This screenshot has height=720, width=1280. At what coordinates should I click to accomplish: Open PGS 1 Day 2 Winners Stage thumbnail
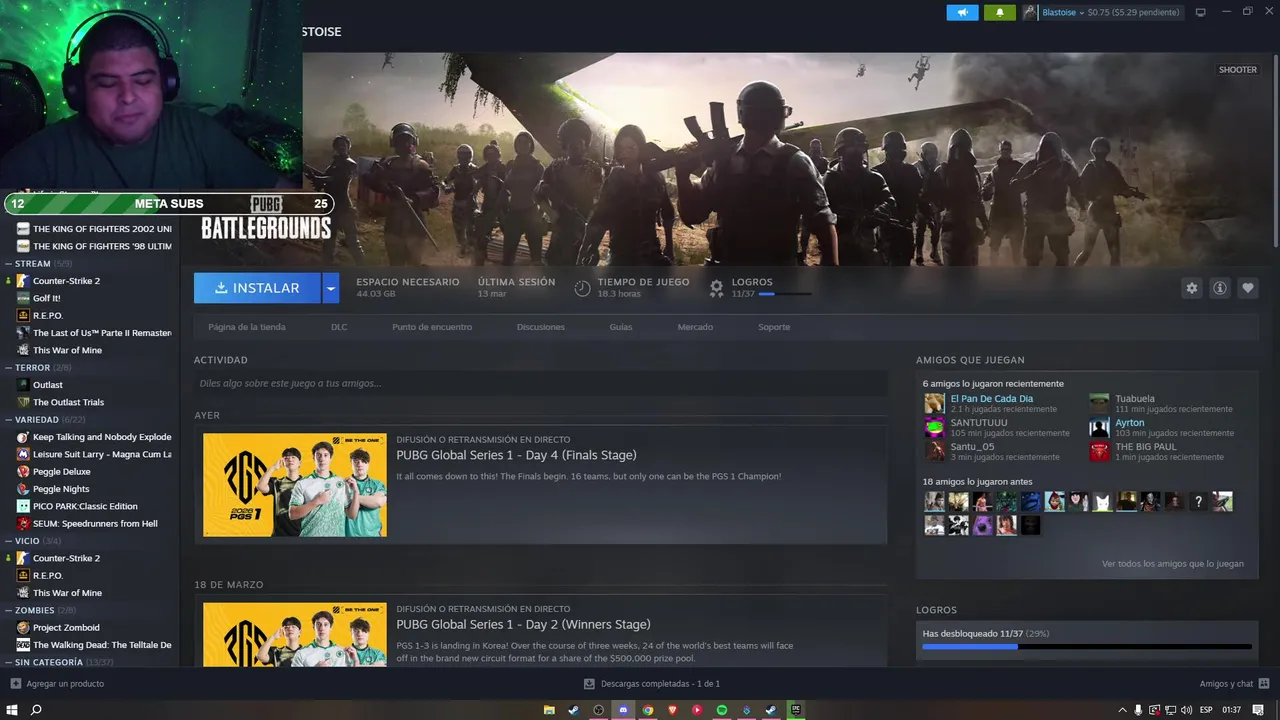tap(295, 634)
